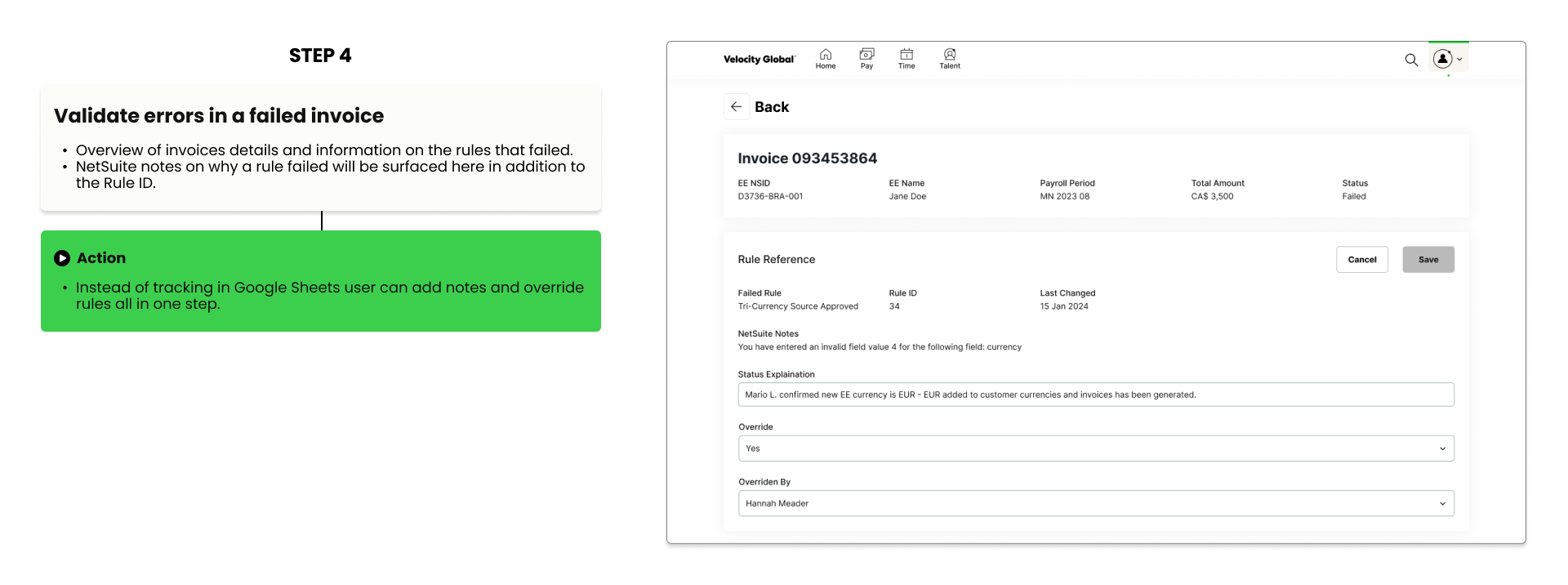Image resolution: width=1568 pixels, height=585 pixels.
Task: Open the Overriden By dropdown
Action: click(x=1096, y=503)
